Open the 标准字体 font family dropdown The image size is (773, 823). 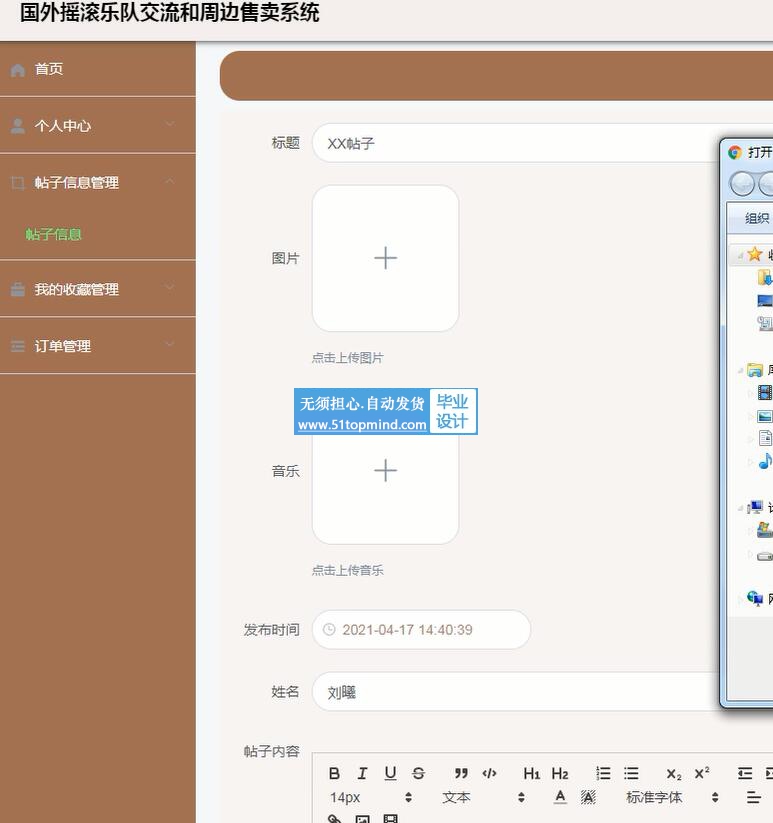(x=672, y=797)
